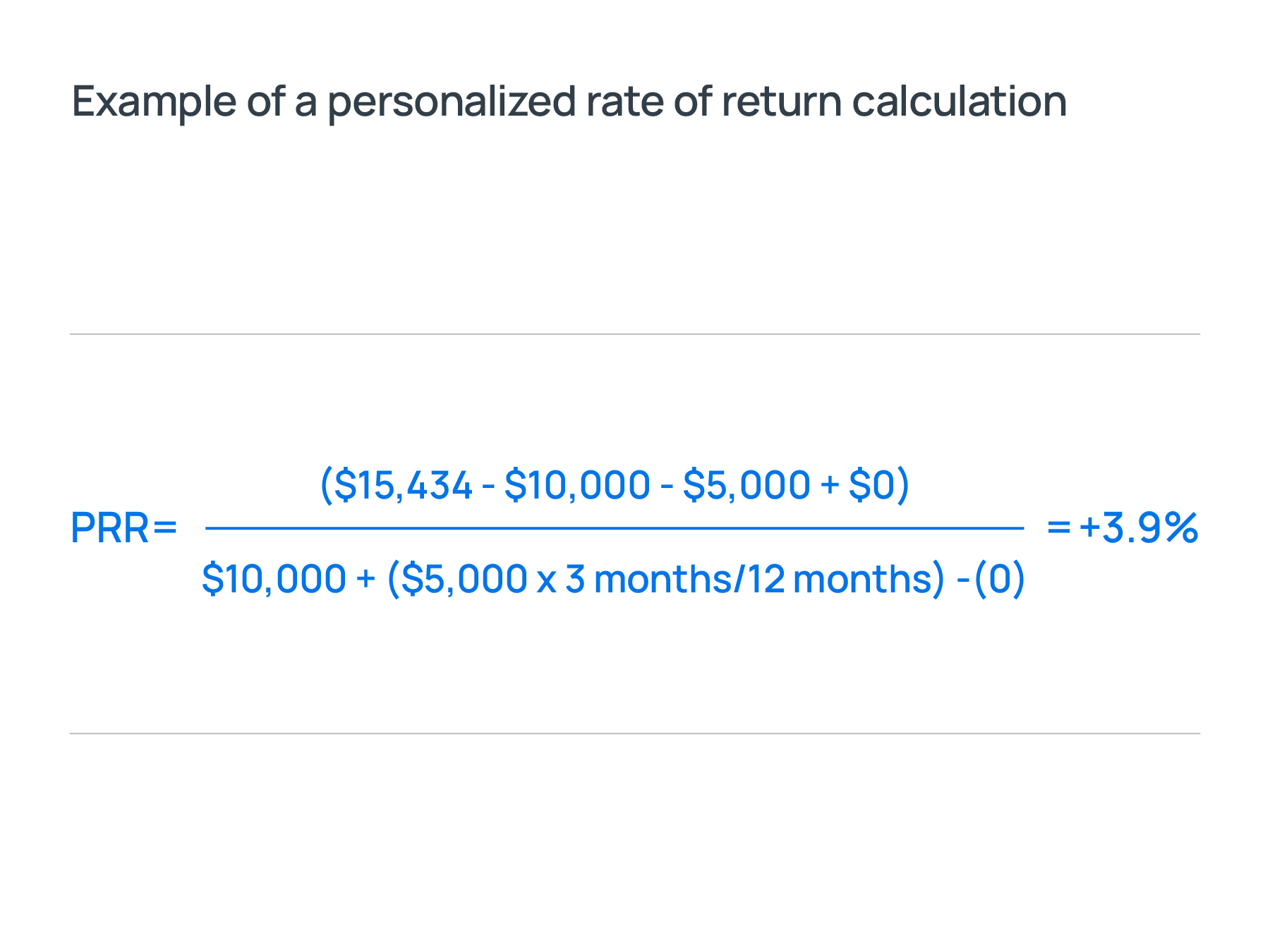Click the equals sign before +3.9%
Viewport: 1270px width, 952px height.
click(x=1058, y=528)
